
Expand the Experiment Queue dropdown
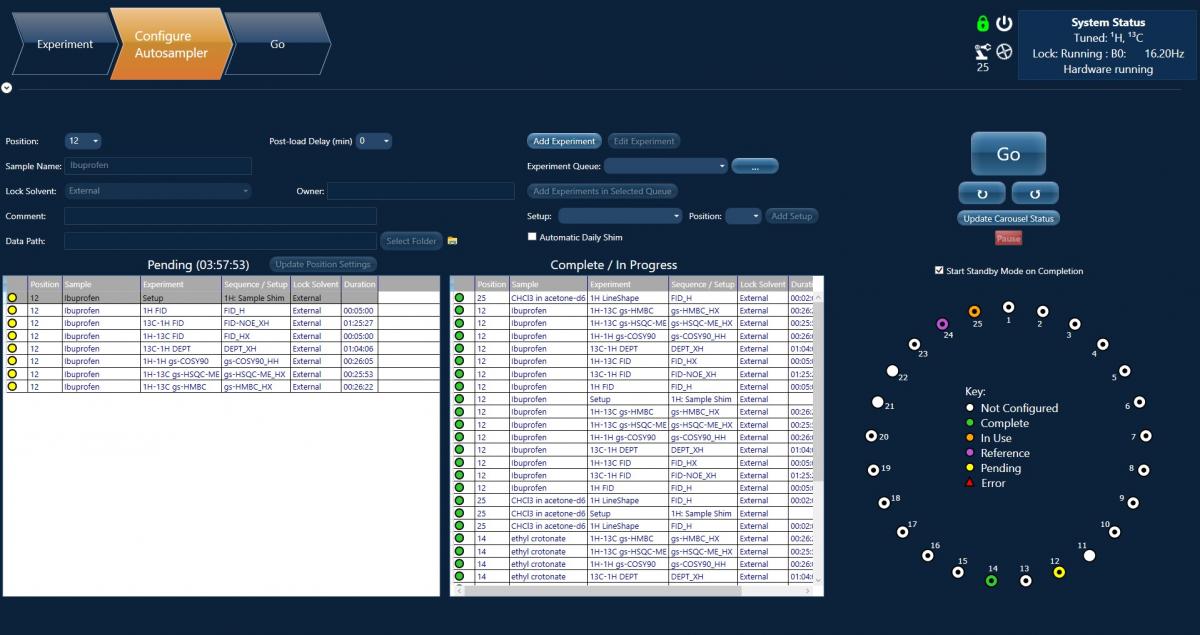[723, 165]
